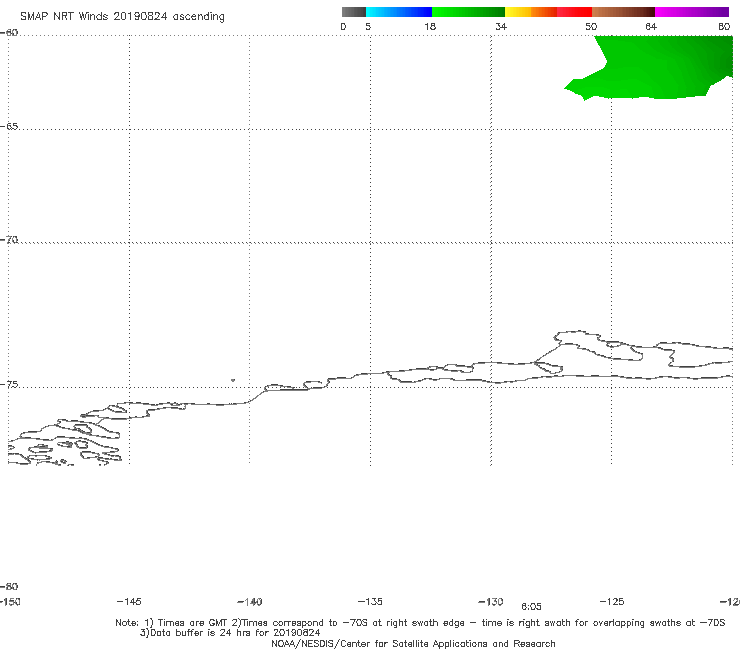Click the latitude label '-65'

coord(9,127)
